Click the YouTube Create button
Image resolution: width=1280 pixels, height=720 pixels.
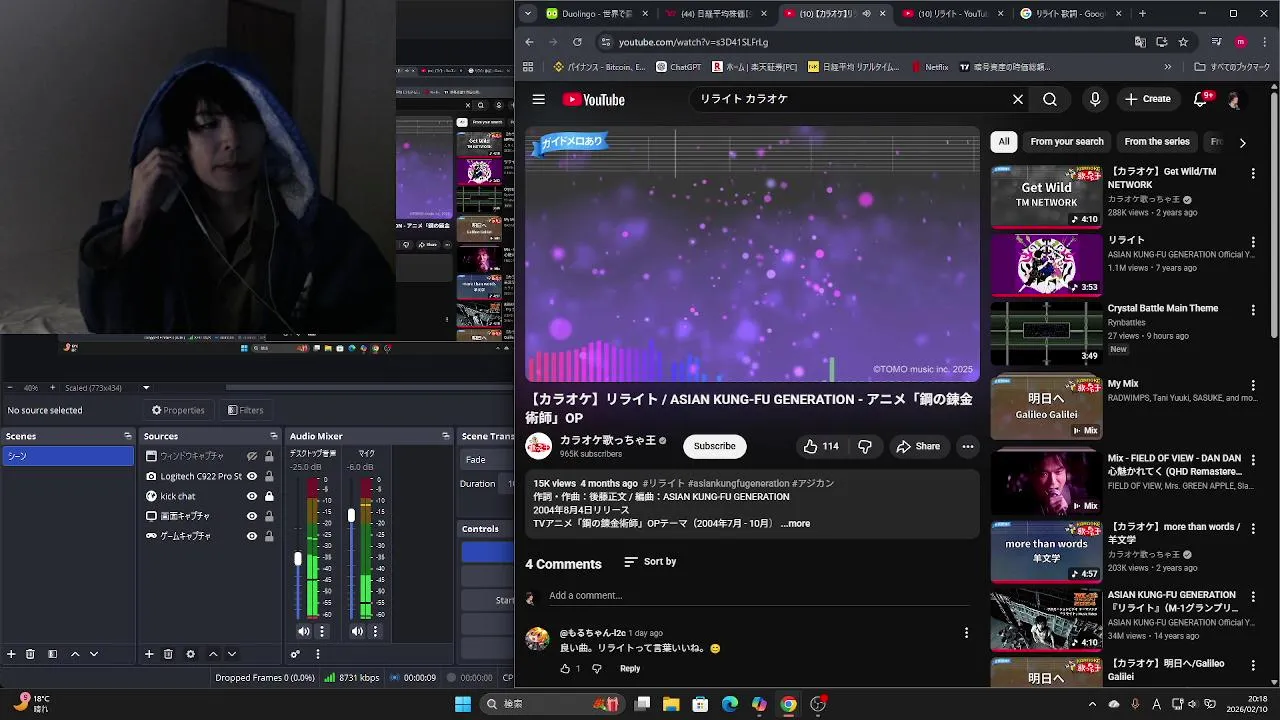tap(1147, 99)
